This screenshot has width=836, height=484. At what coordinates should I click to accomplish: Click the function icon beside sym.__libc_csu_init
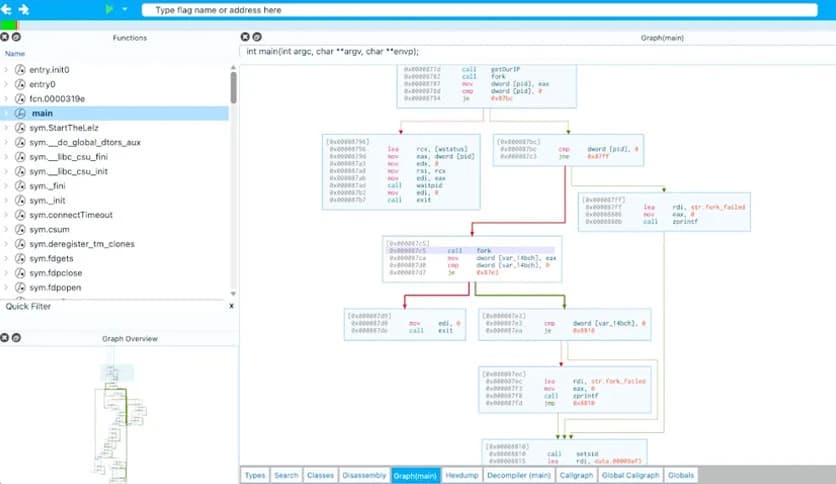point(20,171)
